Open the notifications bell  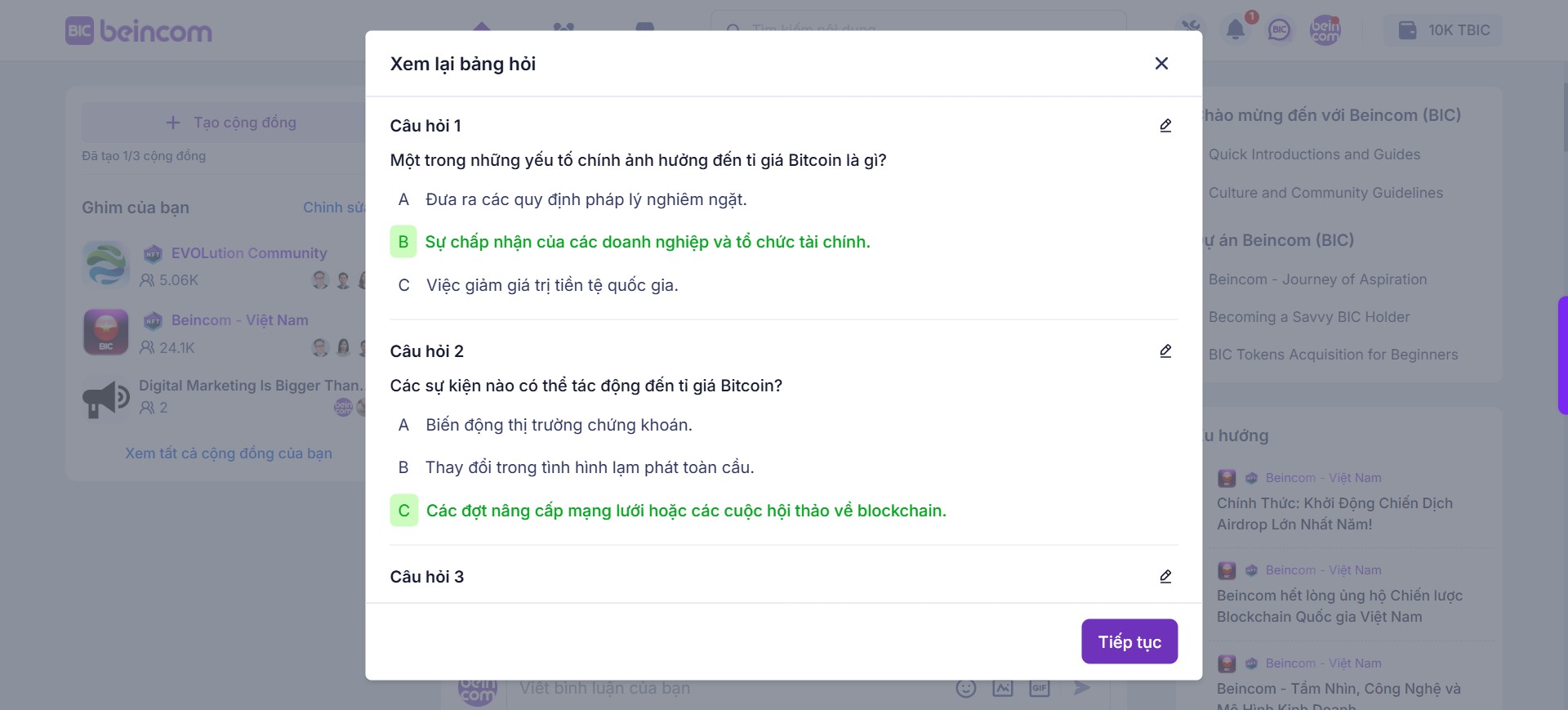(1236, 30)
